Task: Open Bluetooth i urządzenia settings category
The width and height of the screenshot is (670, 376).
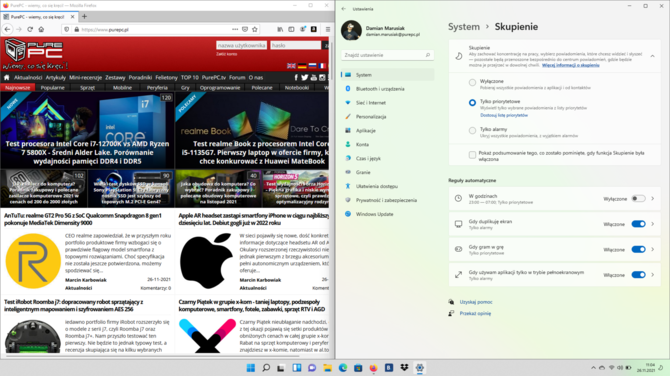Action: pyautogui.click(x=388, y=89)
